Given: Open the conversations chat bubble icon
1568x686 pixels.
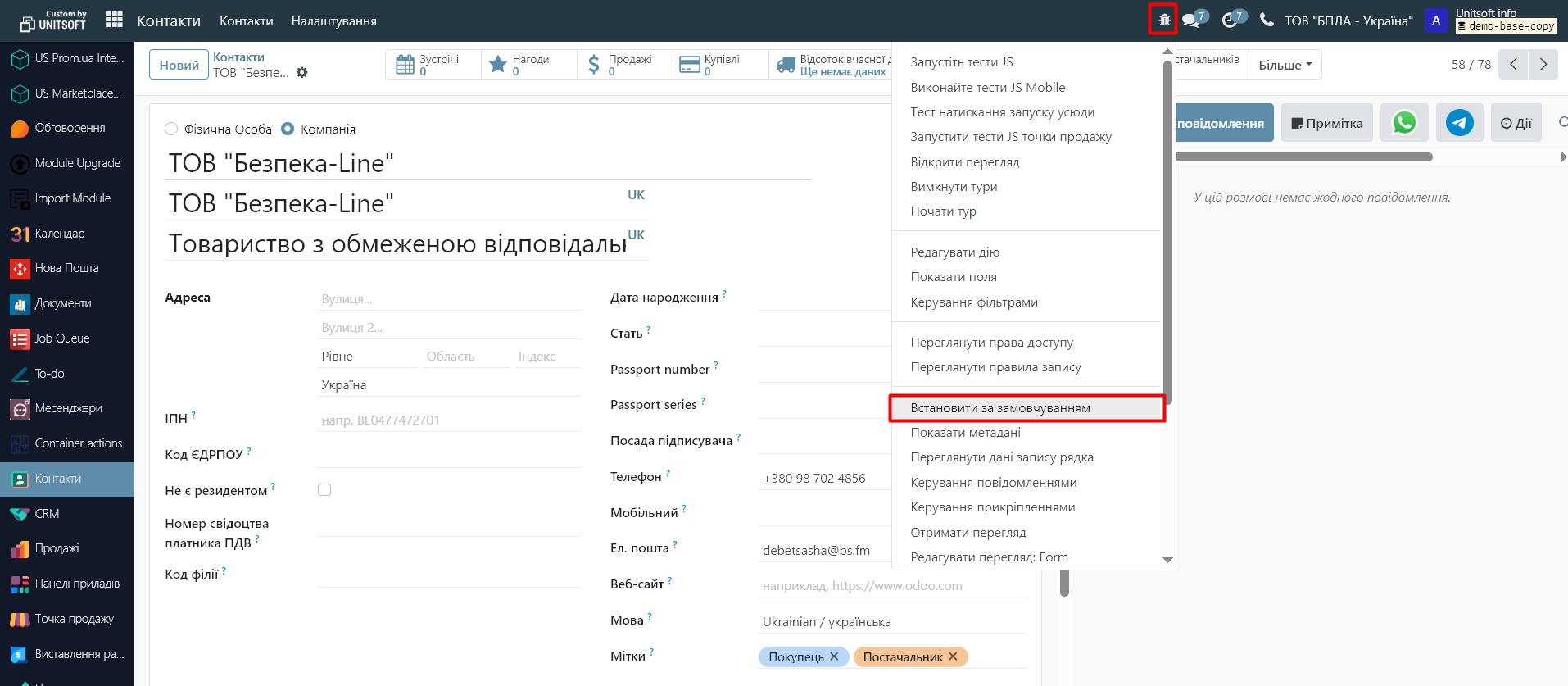Looking at the screenshot, I should coord(1192,20).
